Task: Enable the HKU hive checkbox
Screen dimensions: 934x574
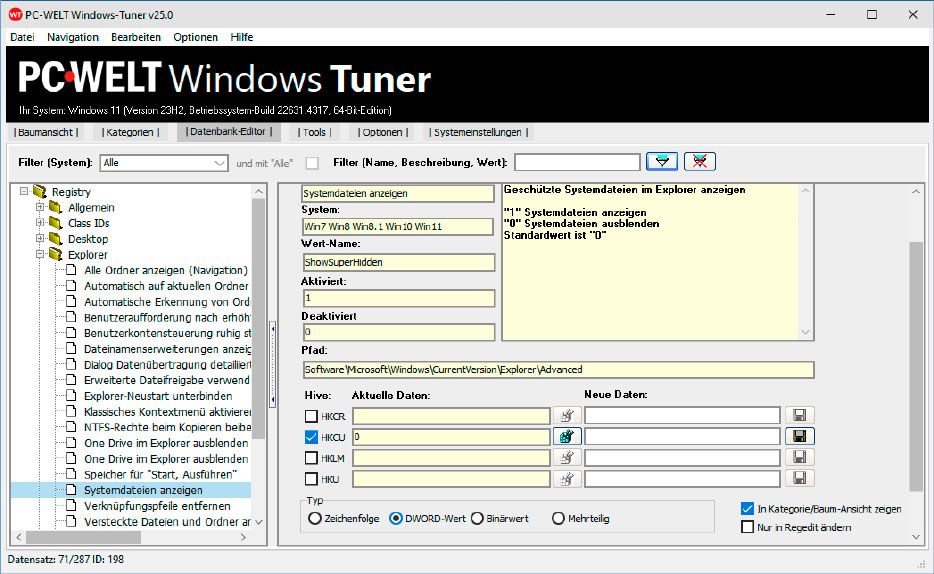Action: click(311, 479)
